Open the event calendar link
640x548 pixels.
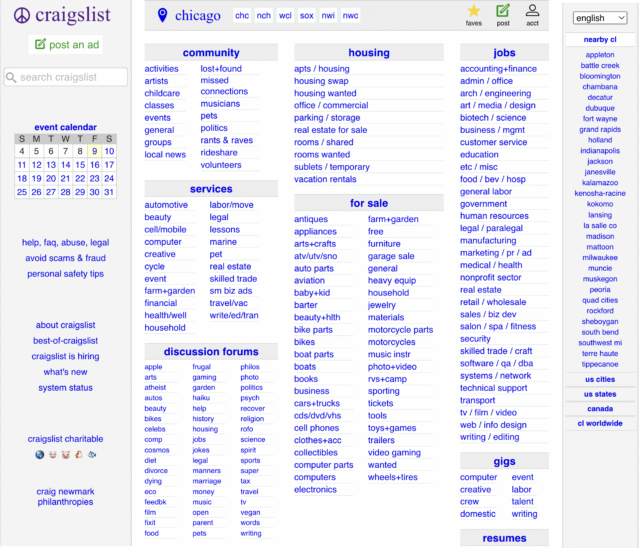click(65, 127)
